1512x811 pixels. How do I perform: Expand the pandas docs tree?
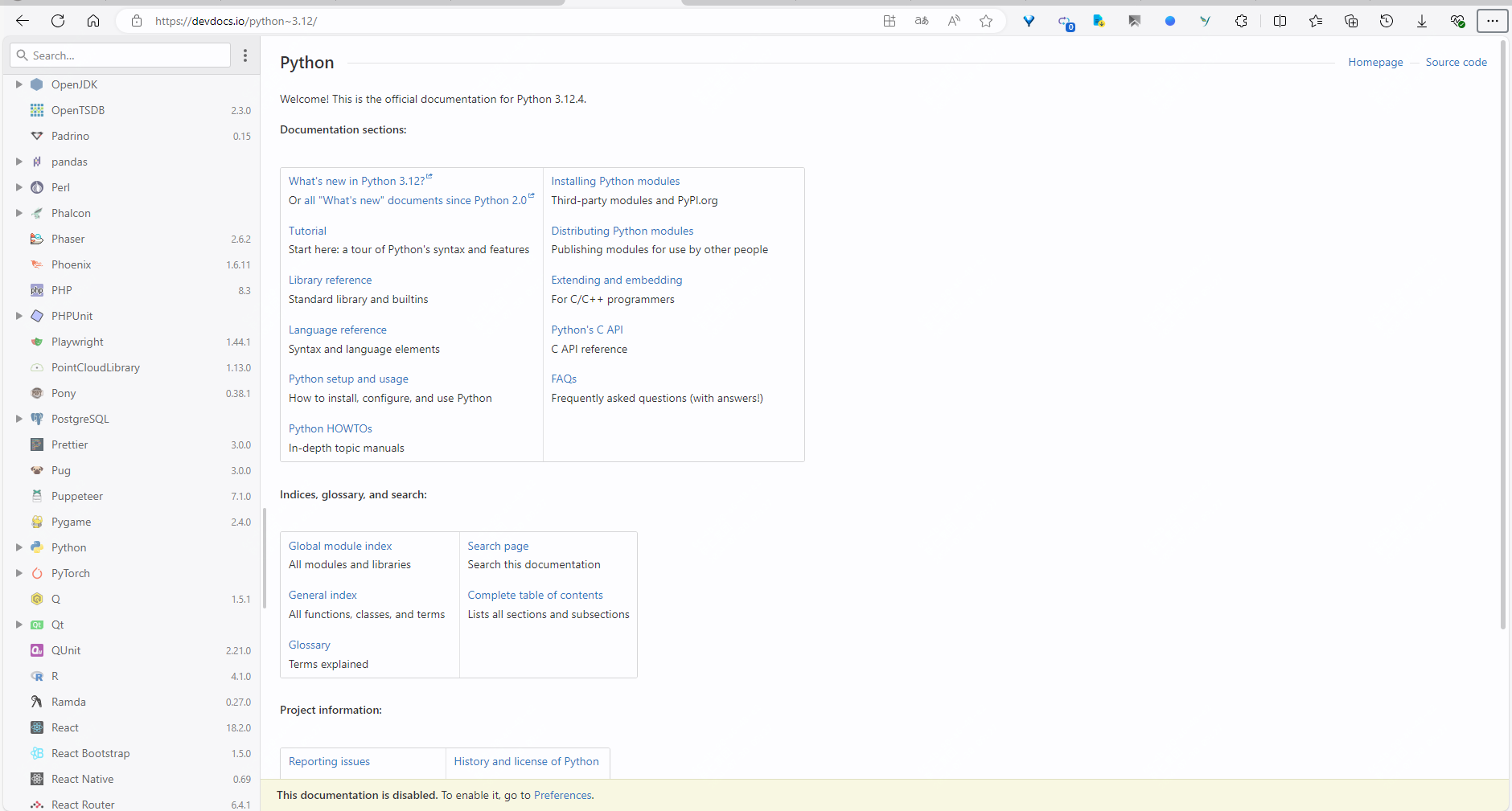18,162
